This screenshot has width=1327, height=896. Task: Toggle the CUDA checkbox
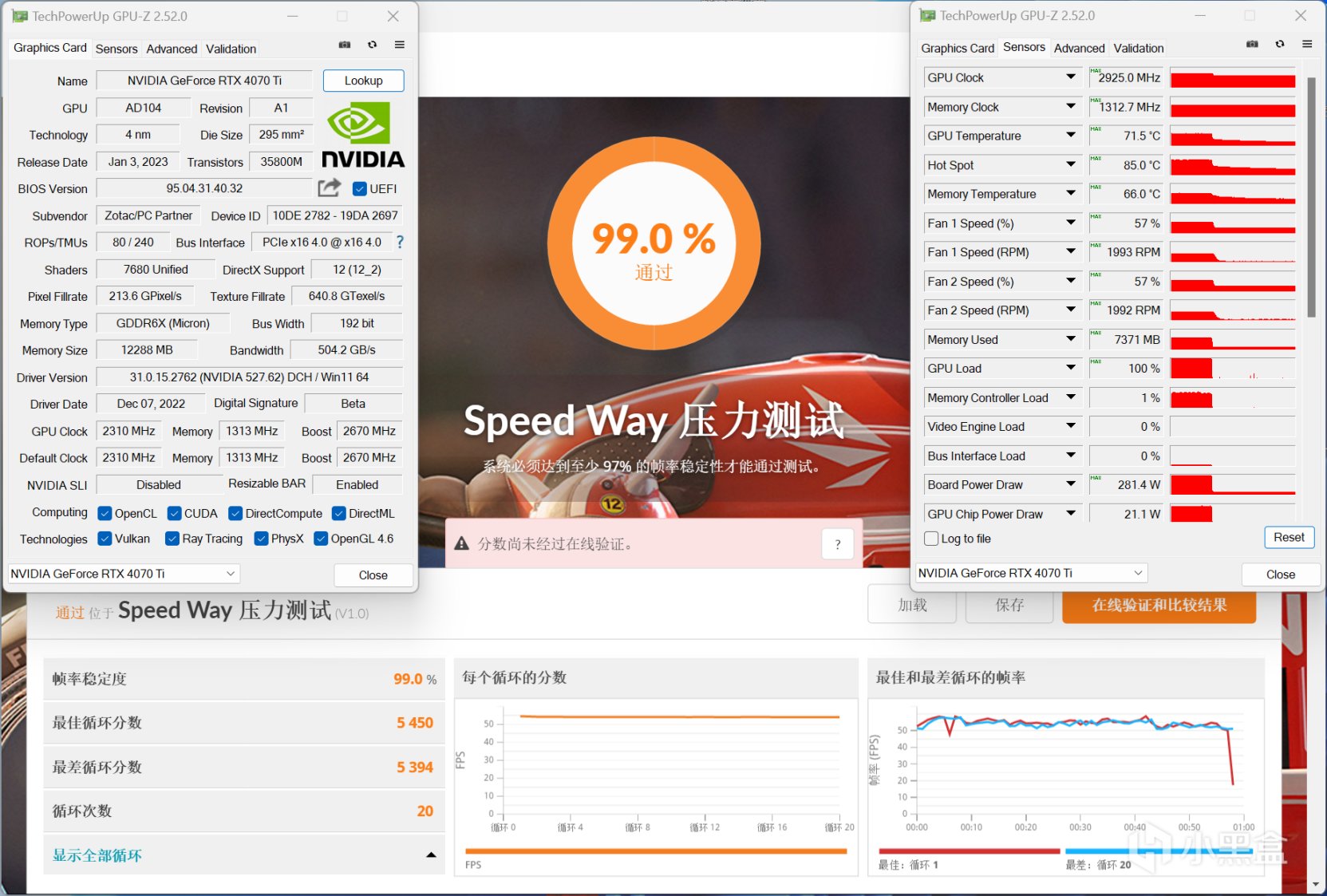tap(174, 513)
